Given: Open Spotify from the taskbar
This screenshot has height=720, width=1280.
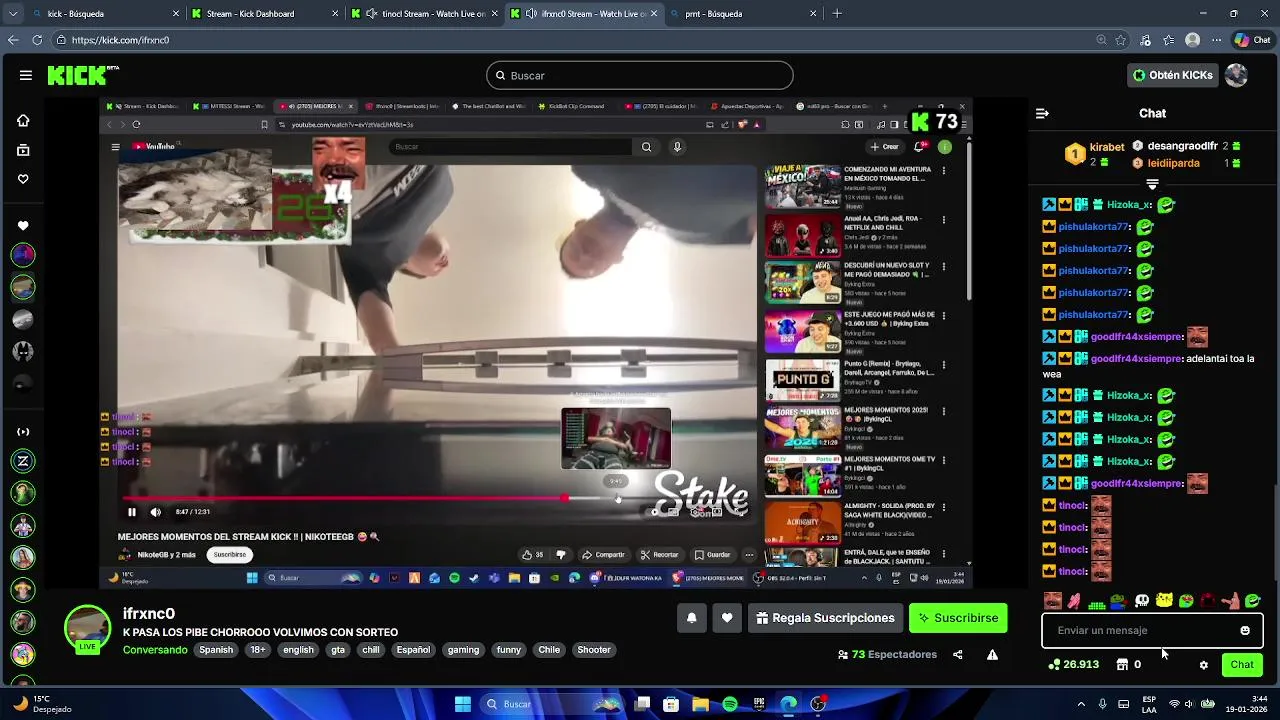Looking at the screenshot, I should 730,704.
